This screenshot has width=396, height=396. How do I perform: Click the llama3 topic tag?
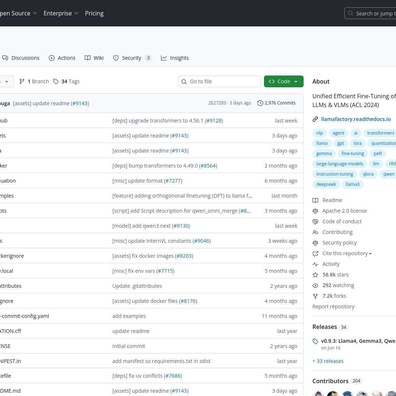click(352, 184)
